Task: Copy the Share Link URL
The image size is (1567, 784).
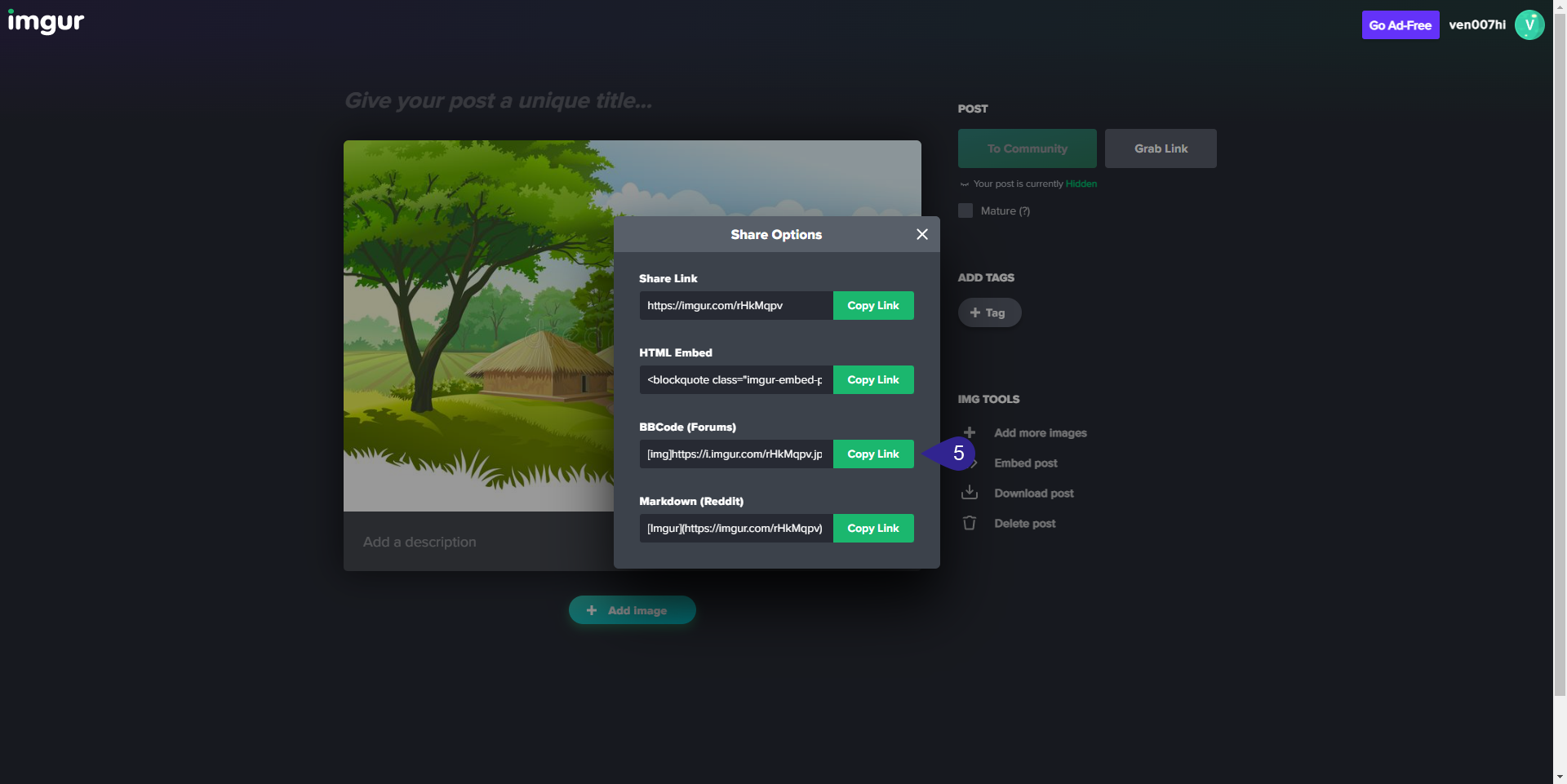Action: (872, 305)
